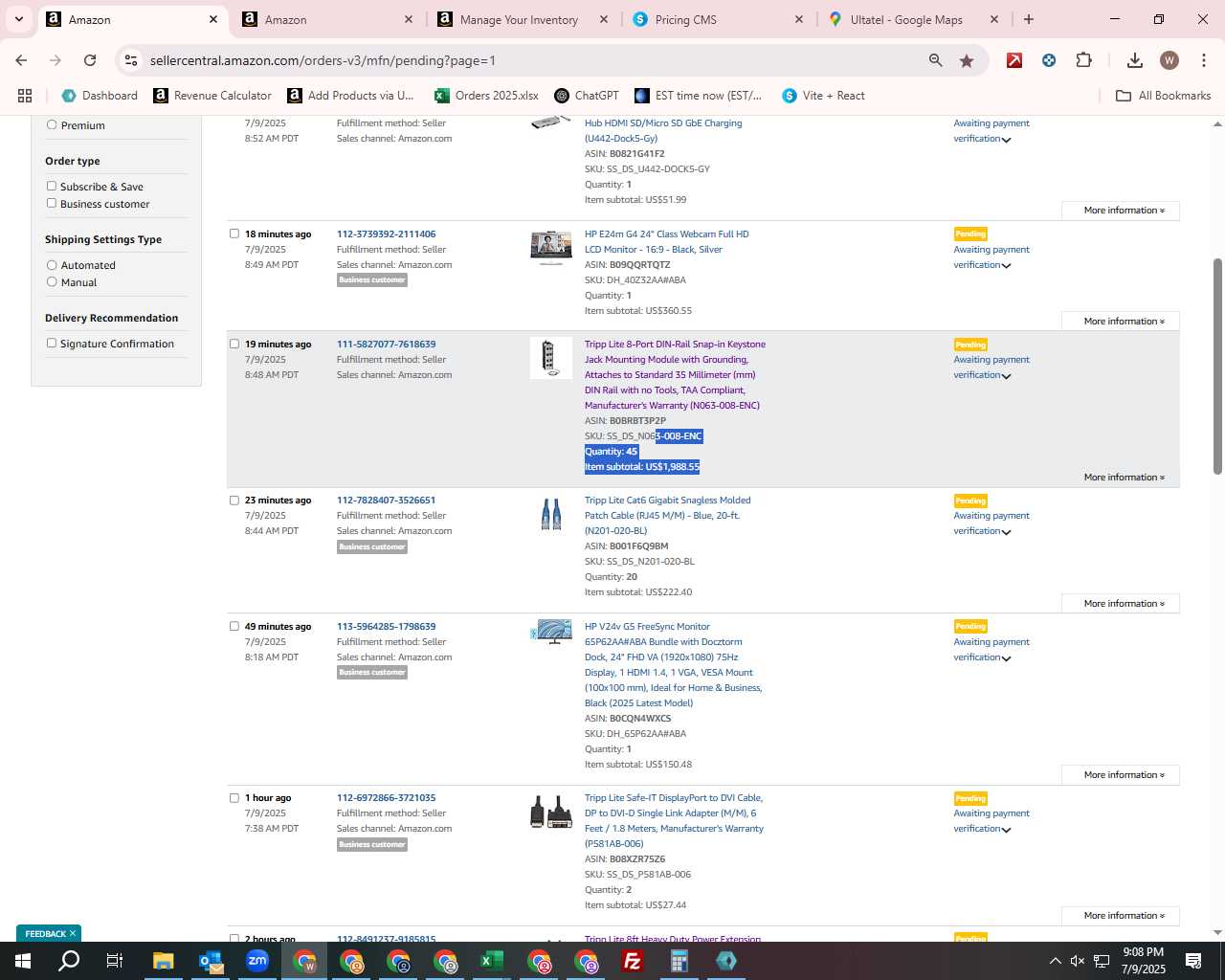Expand payment verification chevron for DIN-Rail order

(x=1006, y=376)
